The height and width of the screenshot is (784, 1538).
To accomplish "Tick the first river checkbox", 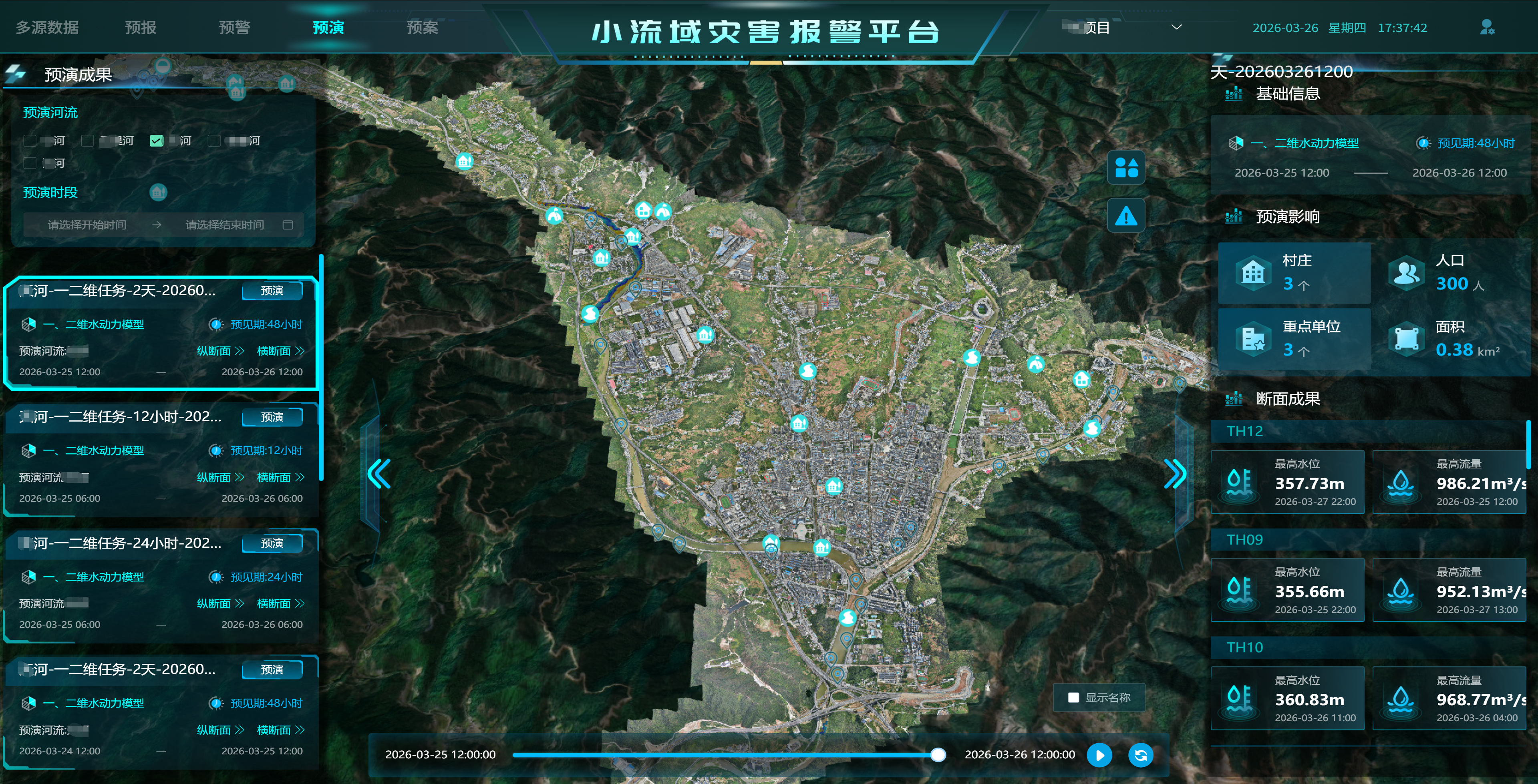I will (x=30, y=141).
